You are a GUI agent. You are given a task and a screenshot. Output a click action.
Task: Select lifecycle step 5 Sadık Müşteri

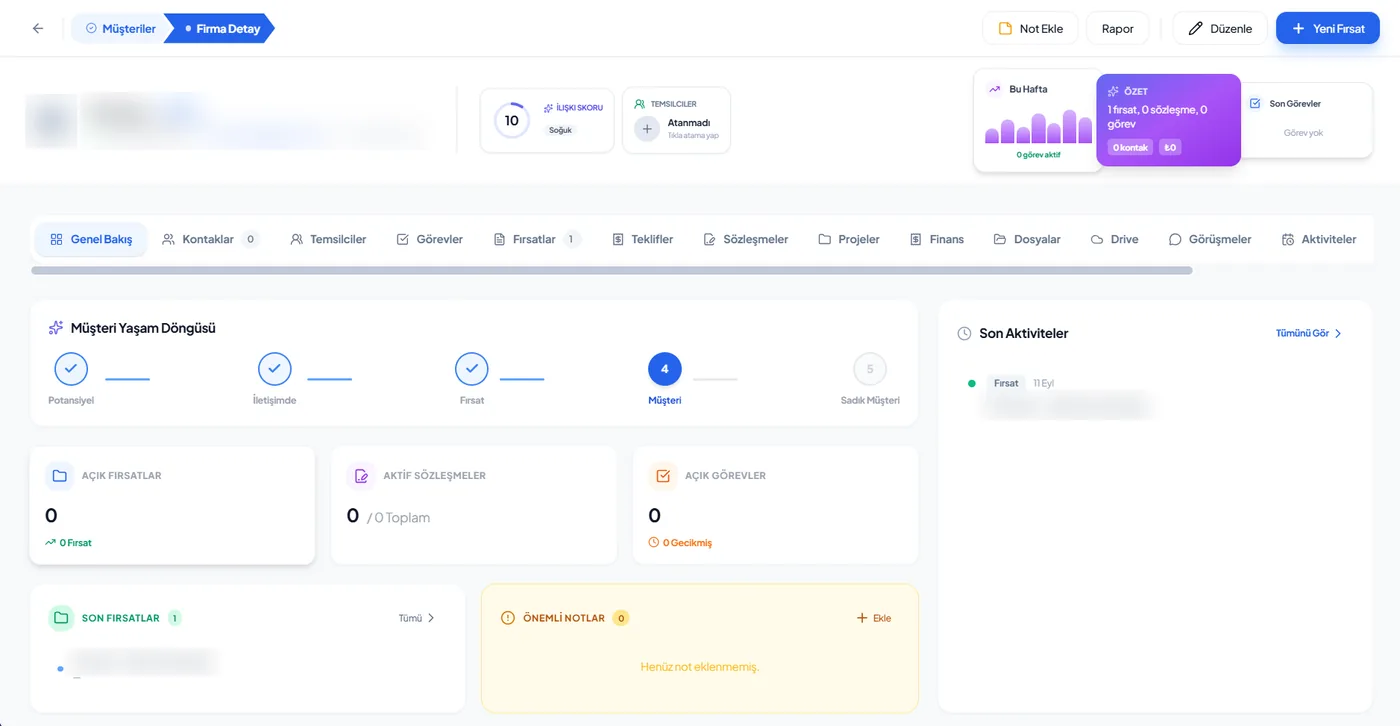[870, 369]
